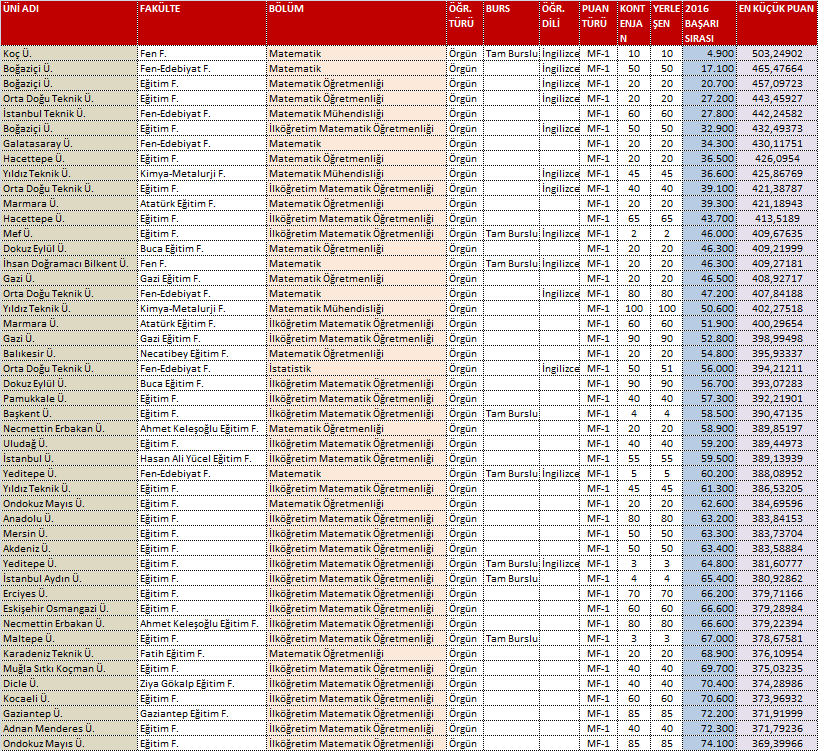Select the Dicle Ü. cell
This screenshot has width=834, height=751.
point(69,683)
